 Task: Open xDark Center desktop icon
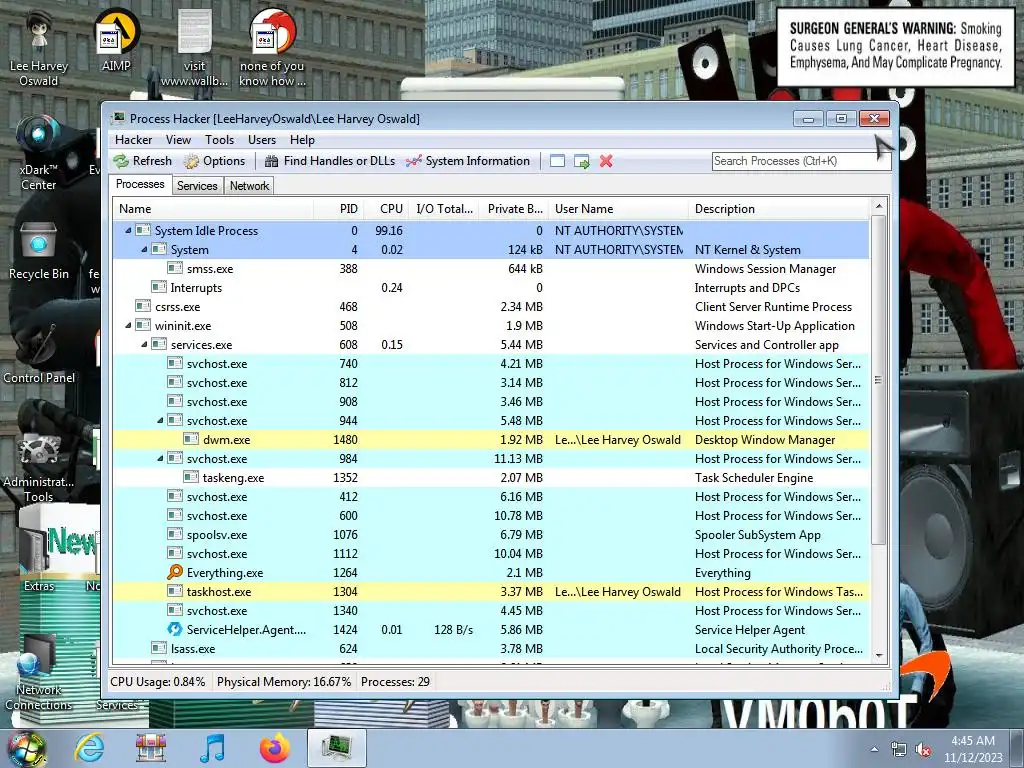(39, 154)
